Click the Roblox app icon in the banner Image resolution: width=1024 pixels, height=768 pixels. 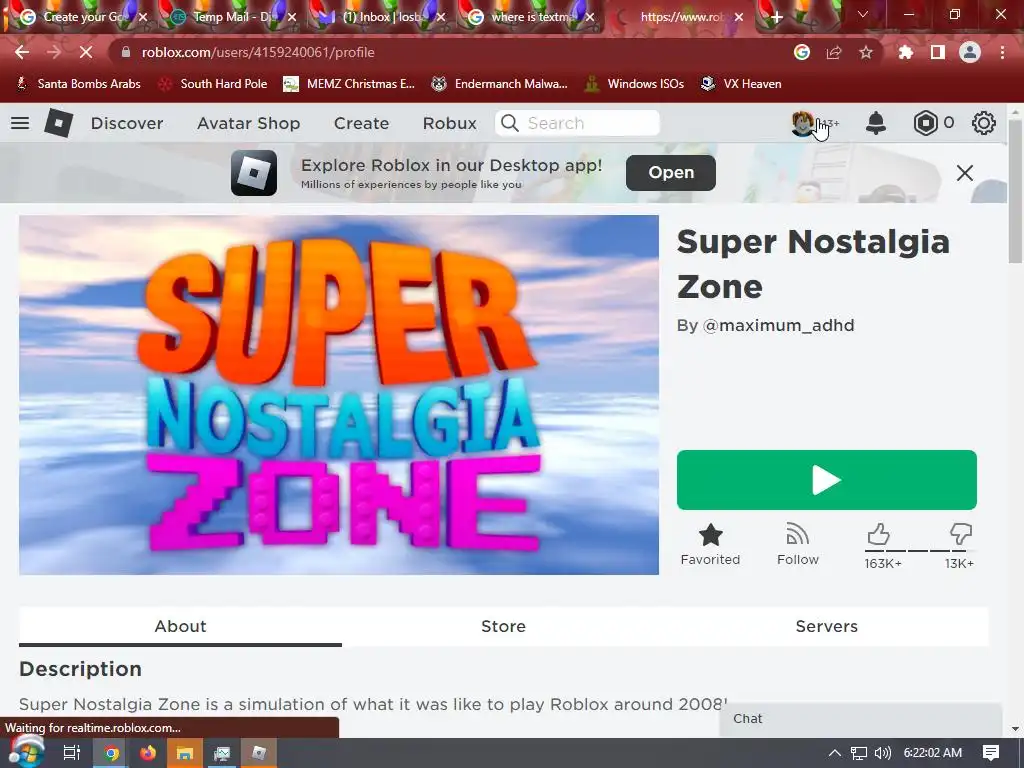(253, 172)
